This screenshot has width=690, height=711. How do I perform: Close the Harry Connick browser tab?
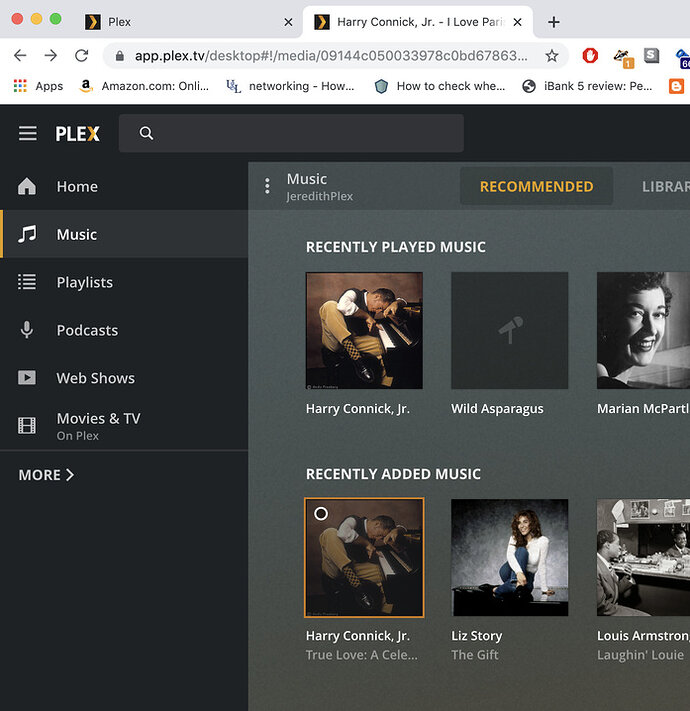pos(517,22)
